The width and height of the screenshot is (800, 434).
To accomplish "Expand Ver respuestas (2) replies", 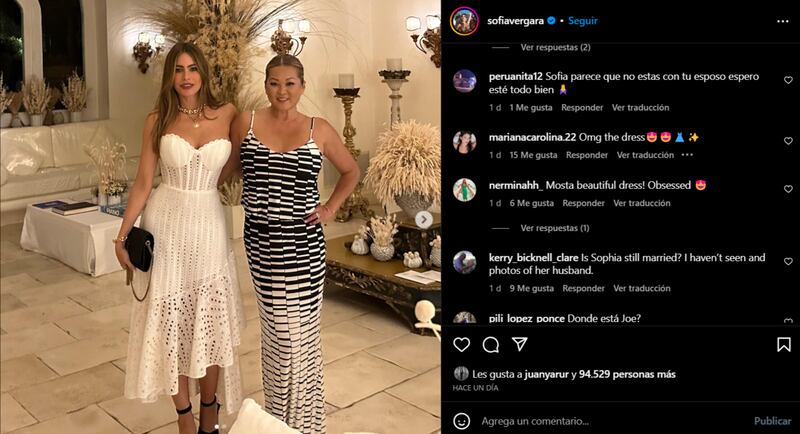I will (x=555, y=47).
